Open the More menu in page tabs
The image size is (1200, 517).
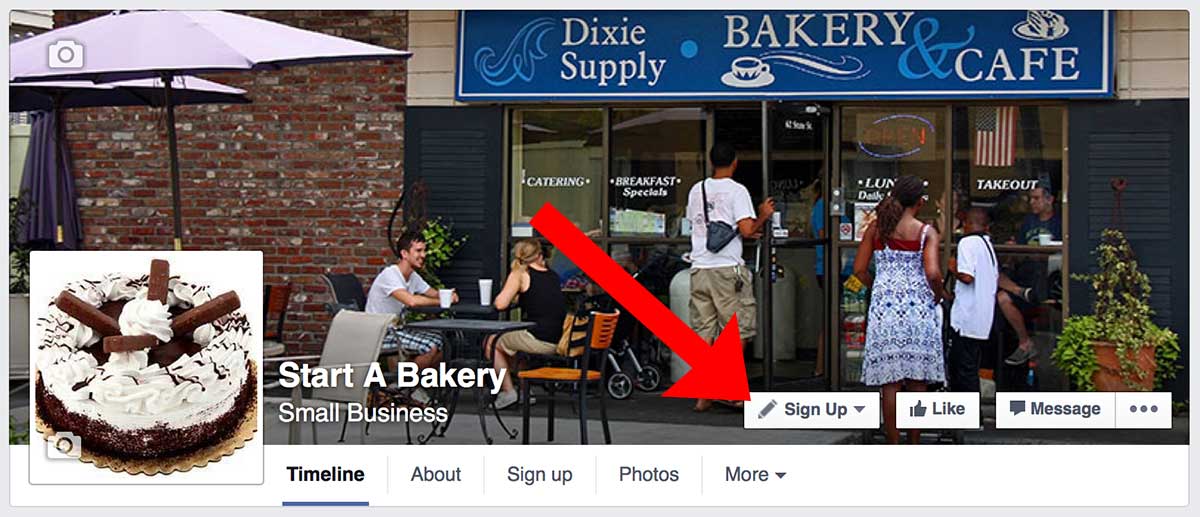[x=755, y=475]
